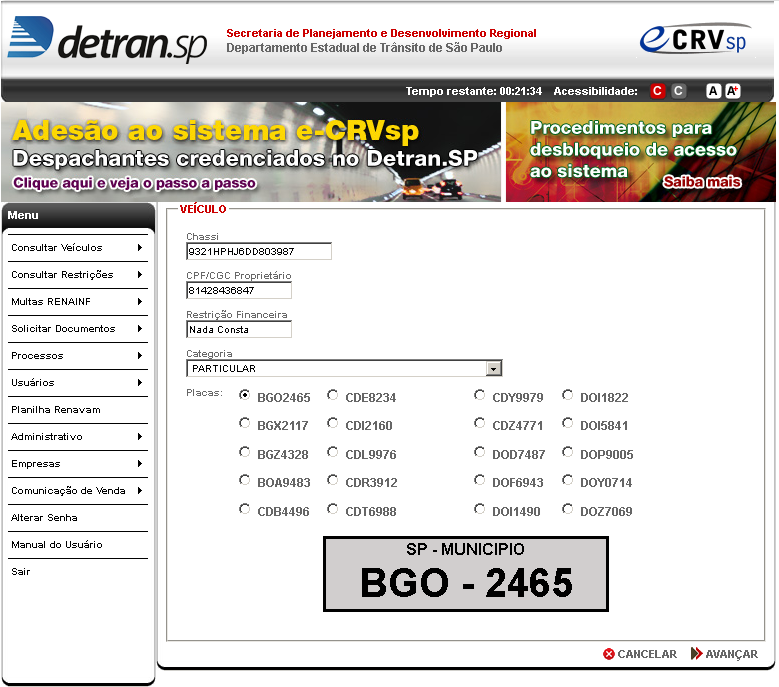Screen dimensions: 779x687
Task: Select plate CDT6988 radio button
Action: pyautogui.click(x=332, y=509)
